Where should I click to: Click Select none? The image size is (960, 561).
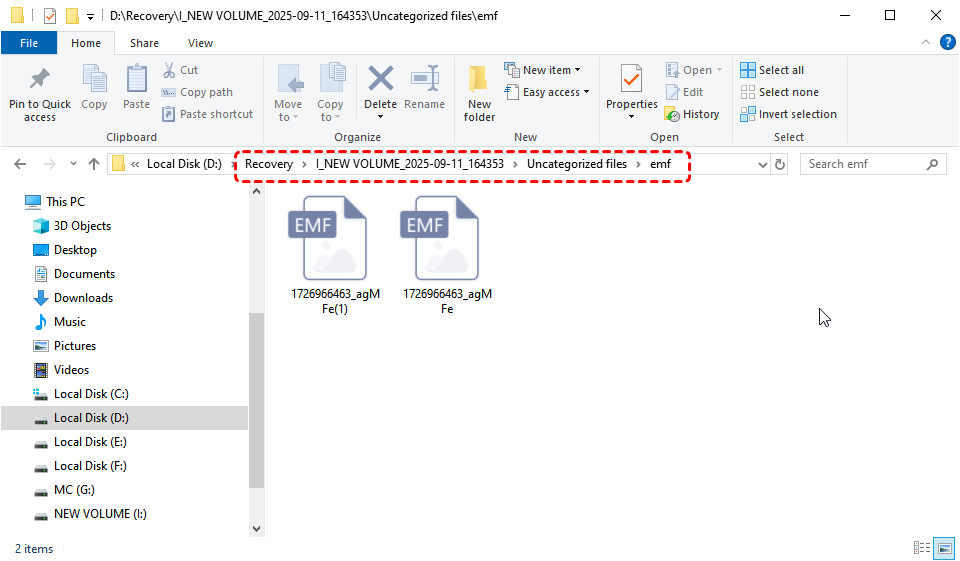click(779, 92)
